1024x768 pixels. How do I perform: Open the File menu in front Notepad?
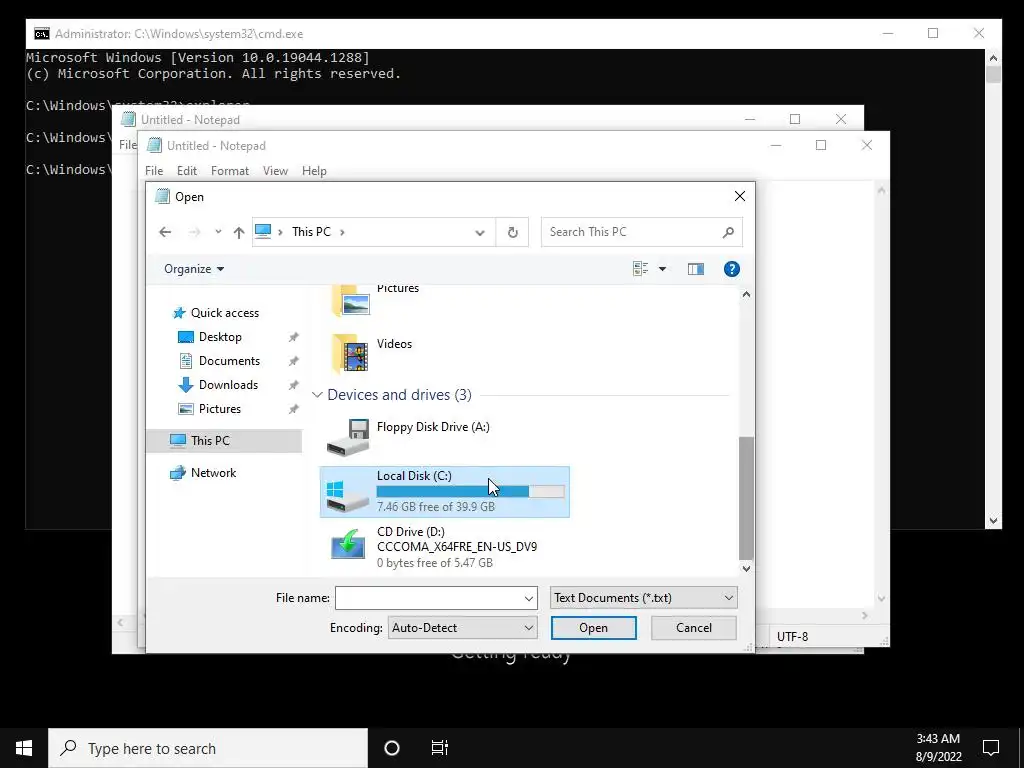(x=154, y=171)
